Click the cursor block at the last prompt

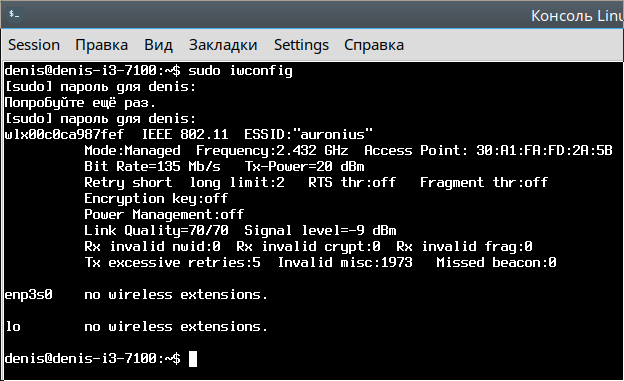click(193, 359)
